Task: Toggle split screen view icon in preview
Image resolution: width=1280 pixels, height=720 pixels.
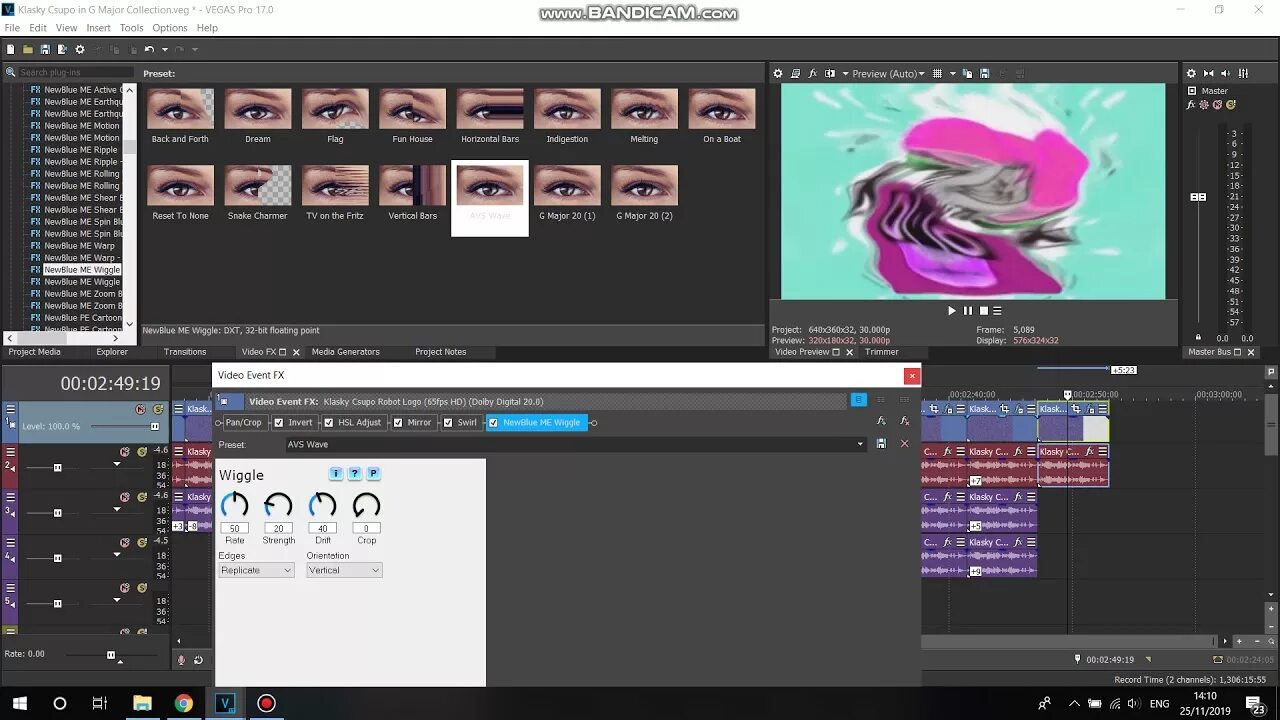Action: pyautogui.click(x=830, y=73)
